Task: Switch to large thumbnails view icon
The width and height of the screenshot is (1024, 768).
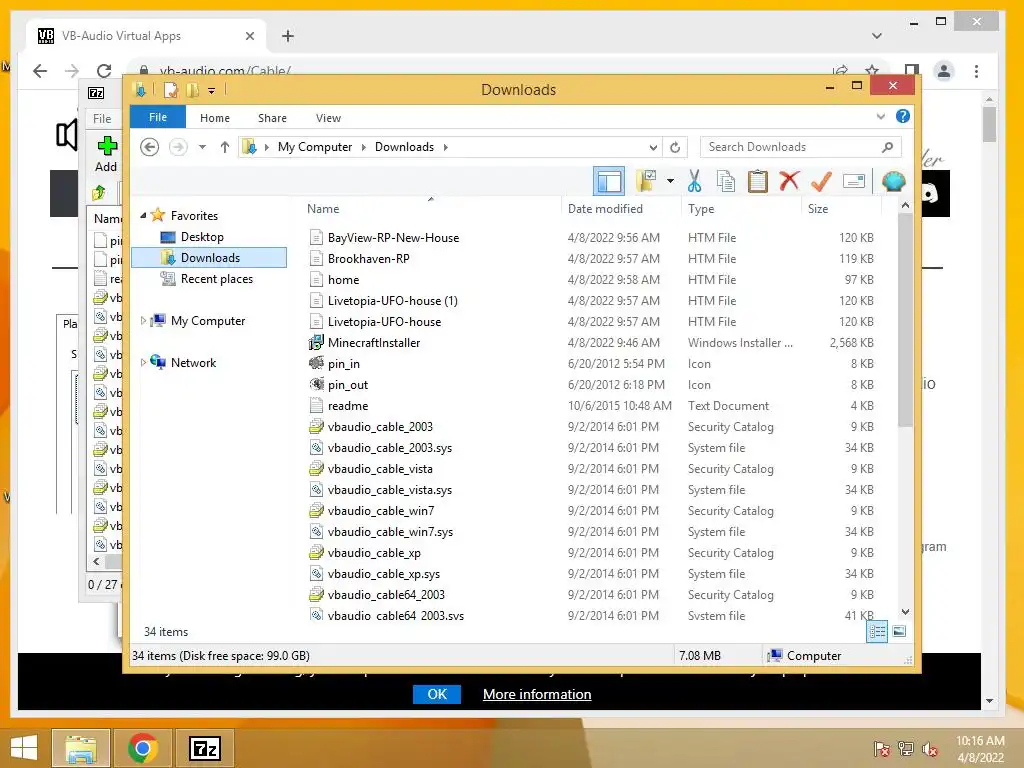Action: tap(899, 631)
